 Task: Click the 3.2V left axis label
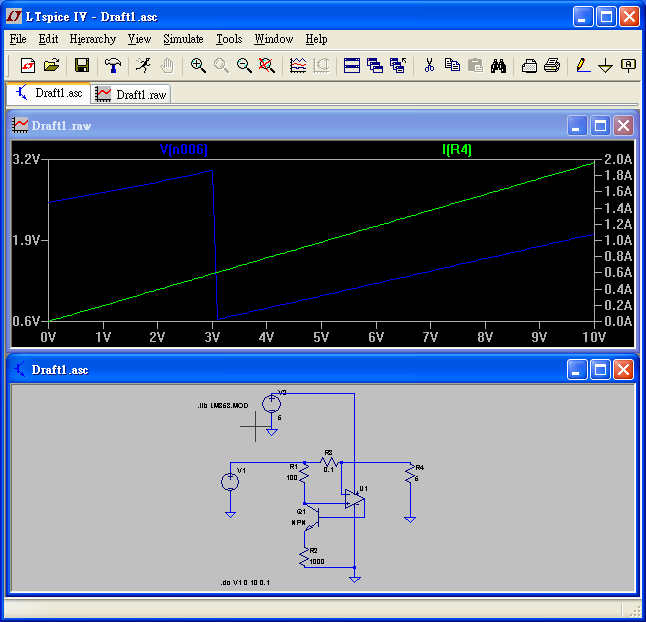26,159
